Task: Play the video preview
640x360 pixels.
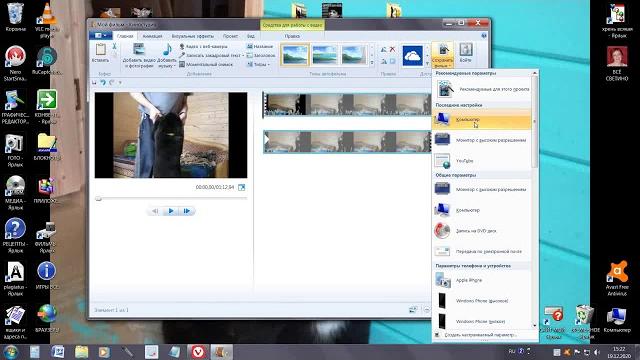Action: [x=171, y=211]
